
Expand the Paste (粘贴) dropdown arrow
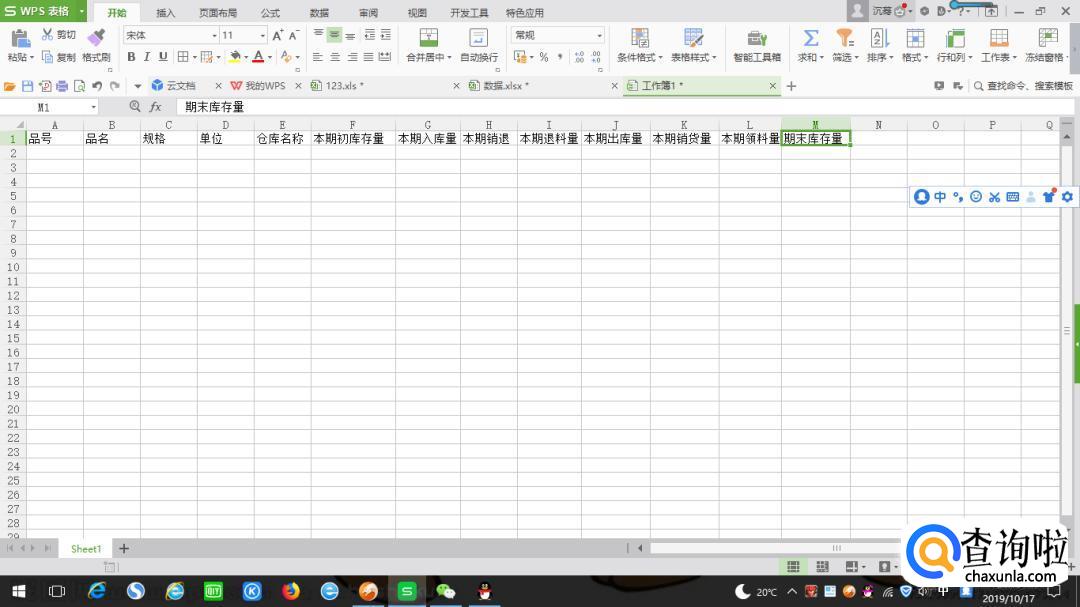tap(31, 58)
